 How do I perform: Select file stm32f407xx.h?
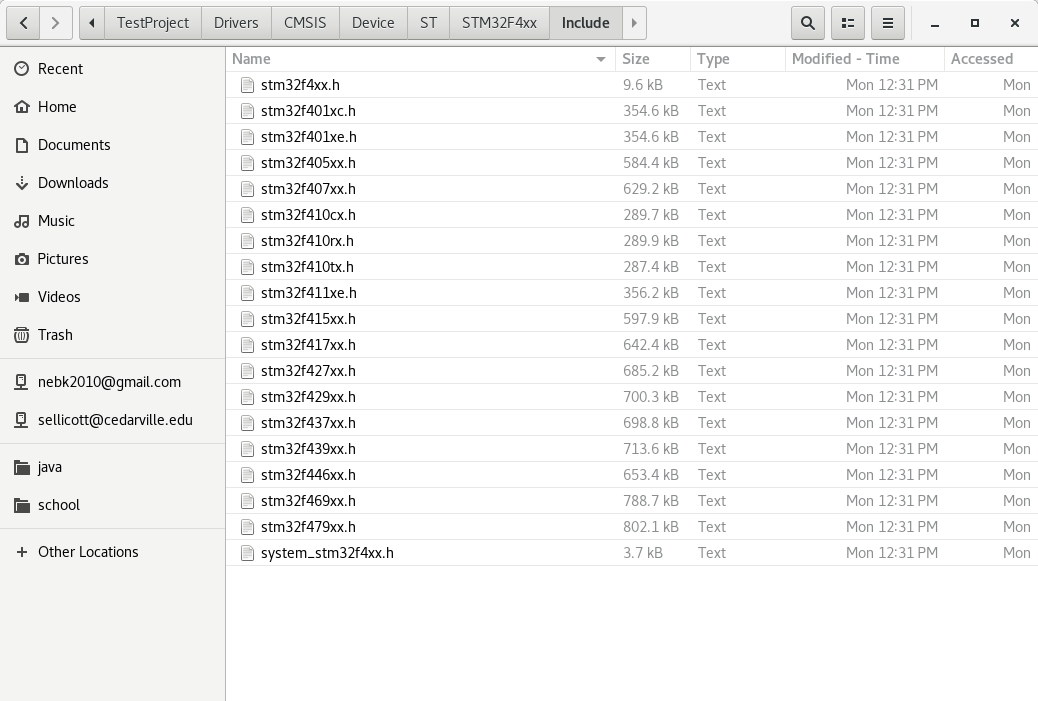[632, 189]
